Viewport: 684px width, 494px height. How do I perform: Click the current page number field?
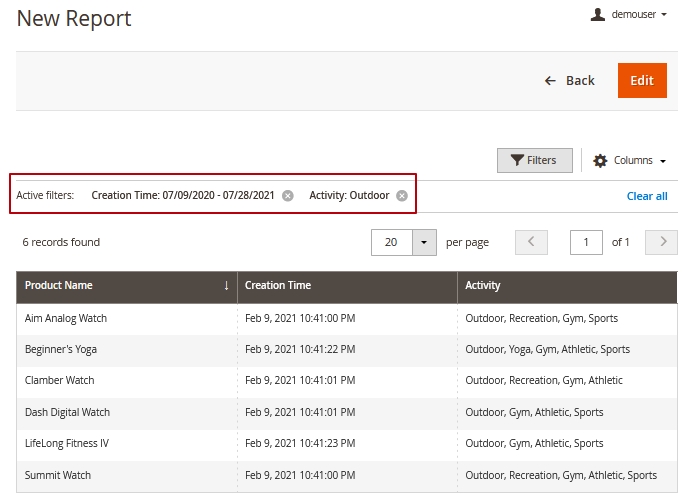click(586, 242)
